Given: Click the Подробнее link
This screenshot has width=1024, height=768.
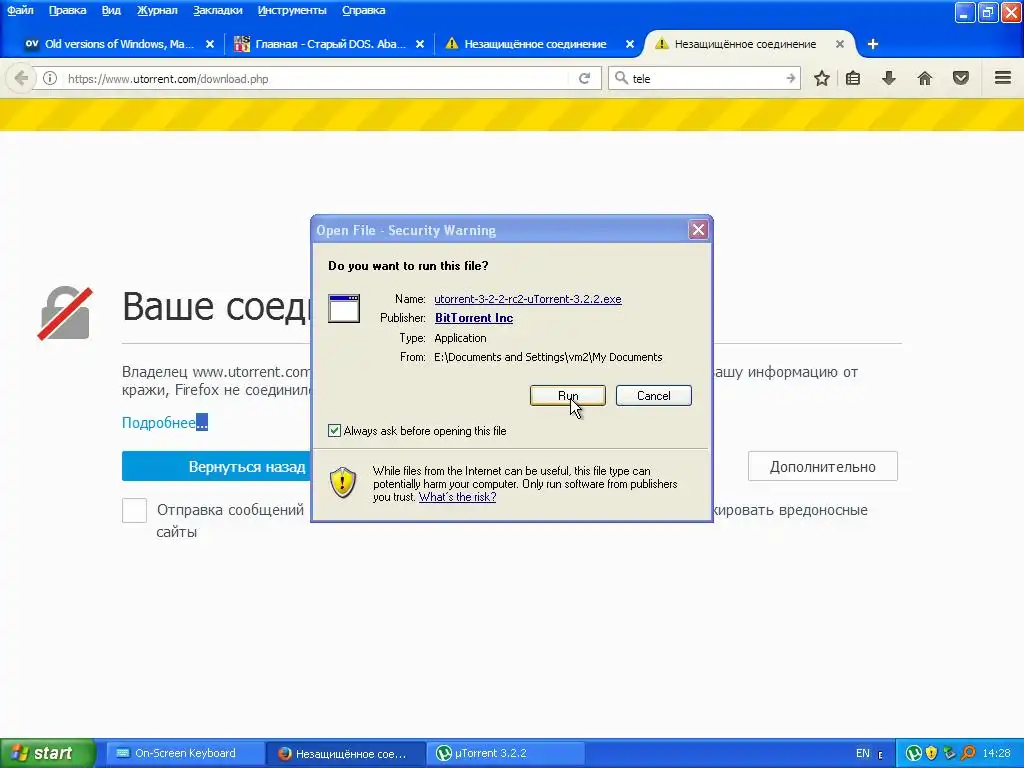Looking at the screenshot, I should pos(165,423).
